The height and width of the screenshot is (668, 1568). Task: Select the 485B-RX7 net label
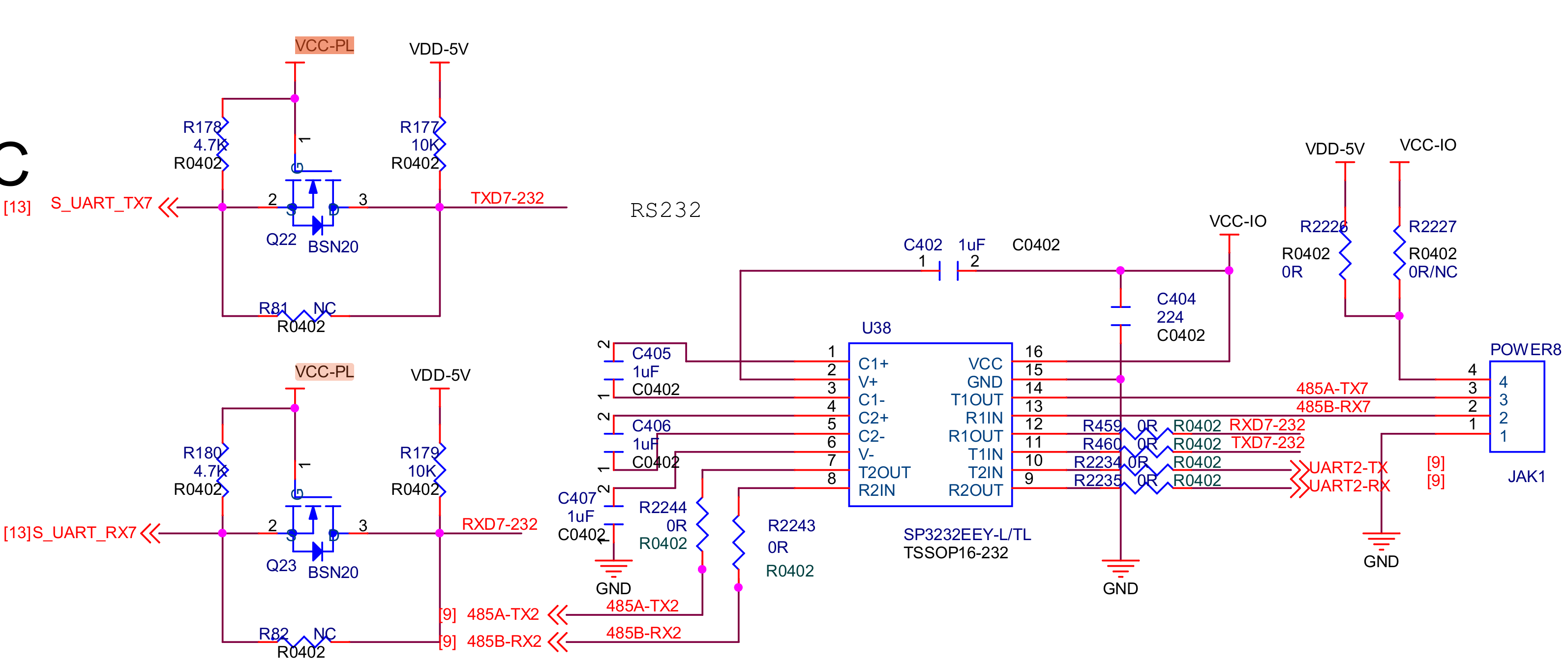click(x=1333, y=407)
